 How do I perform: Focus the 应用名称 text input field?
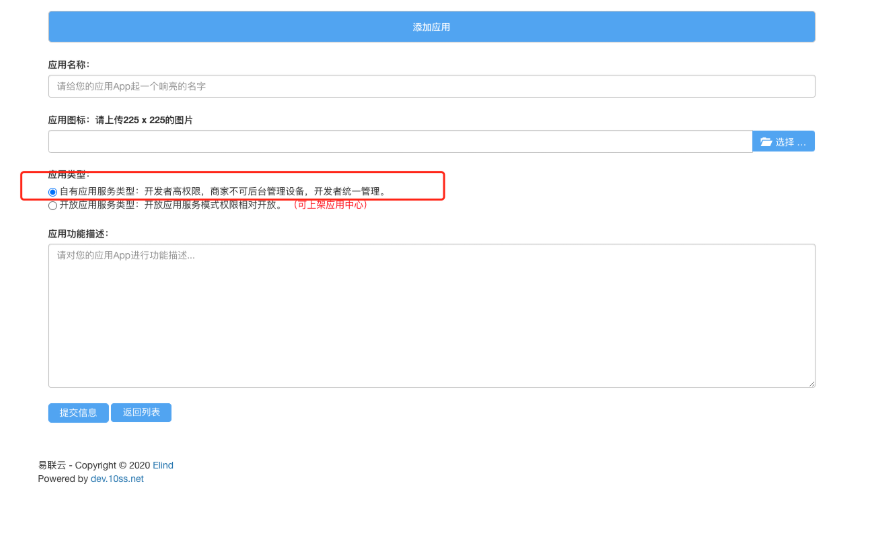tap(431, 86)
